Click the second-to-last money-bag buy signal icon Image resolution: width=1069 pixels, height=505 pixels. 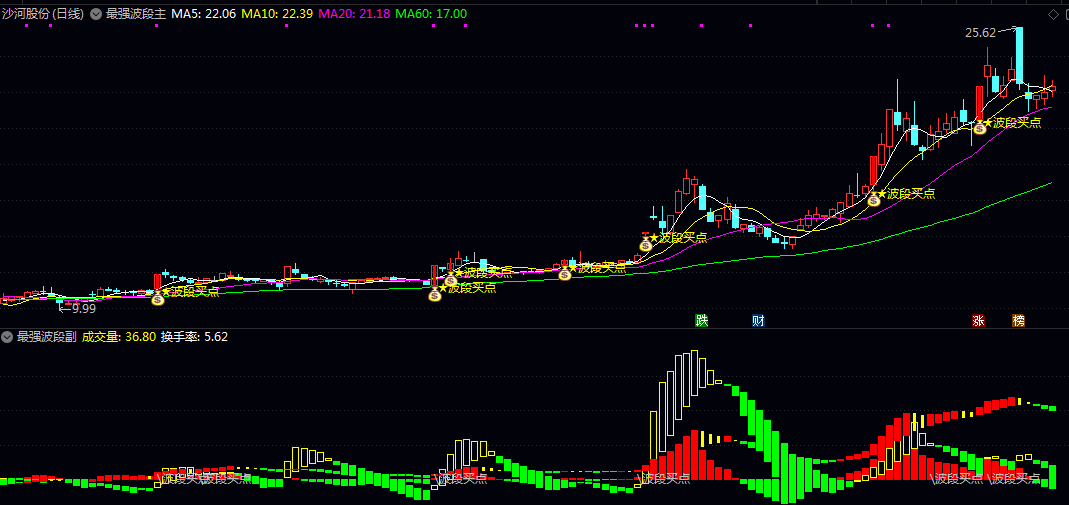tap(873, 199)
